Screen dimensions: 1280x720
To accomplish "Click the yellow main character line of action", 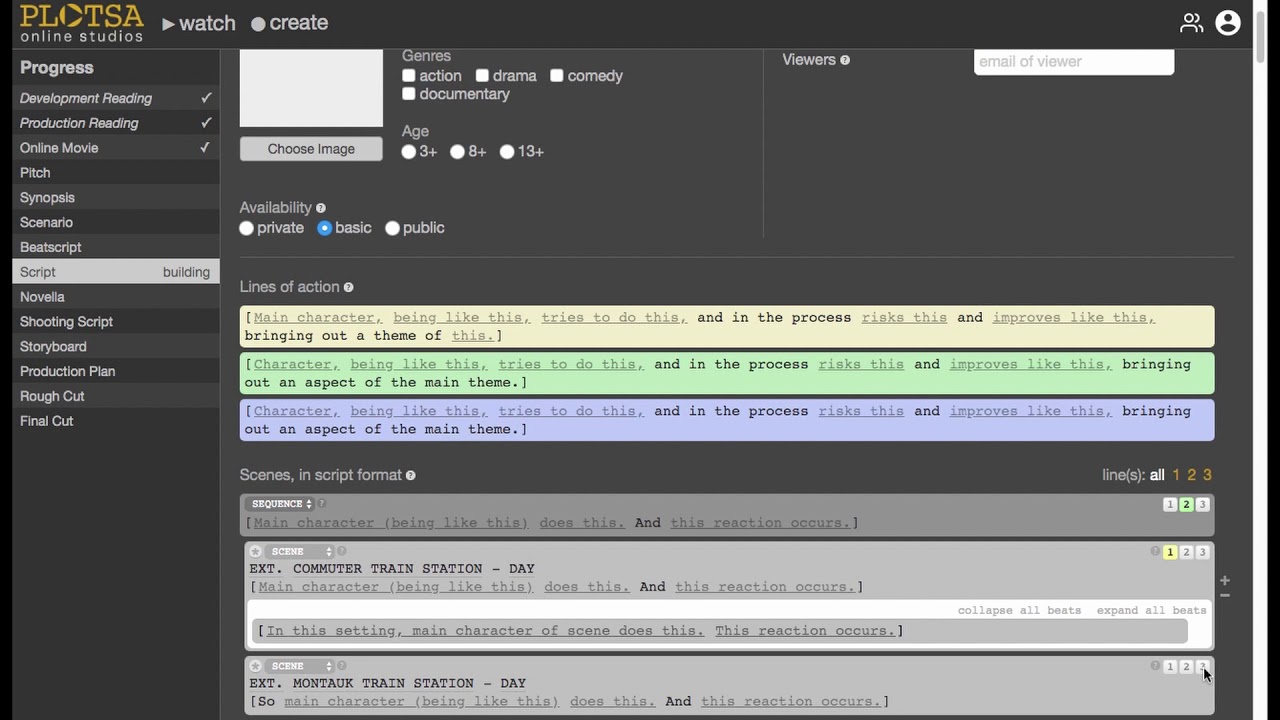I will click(x=727, y=327).
